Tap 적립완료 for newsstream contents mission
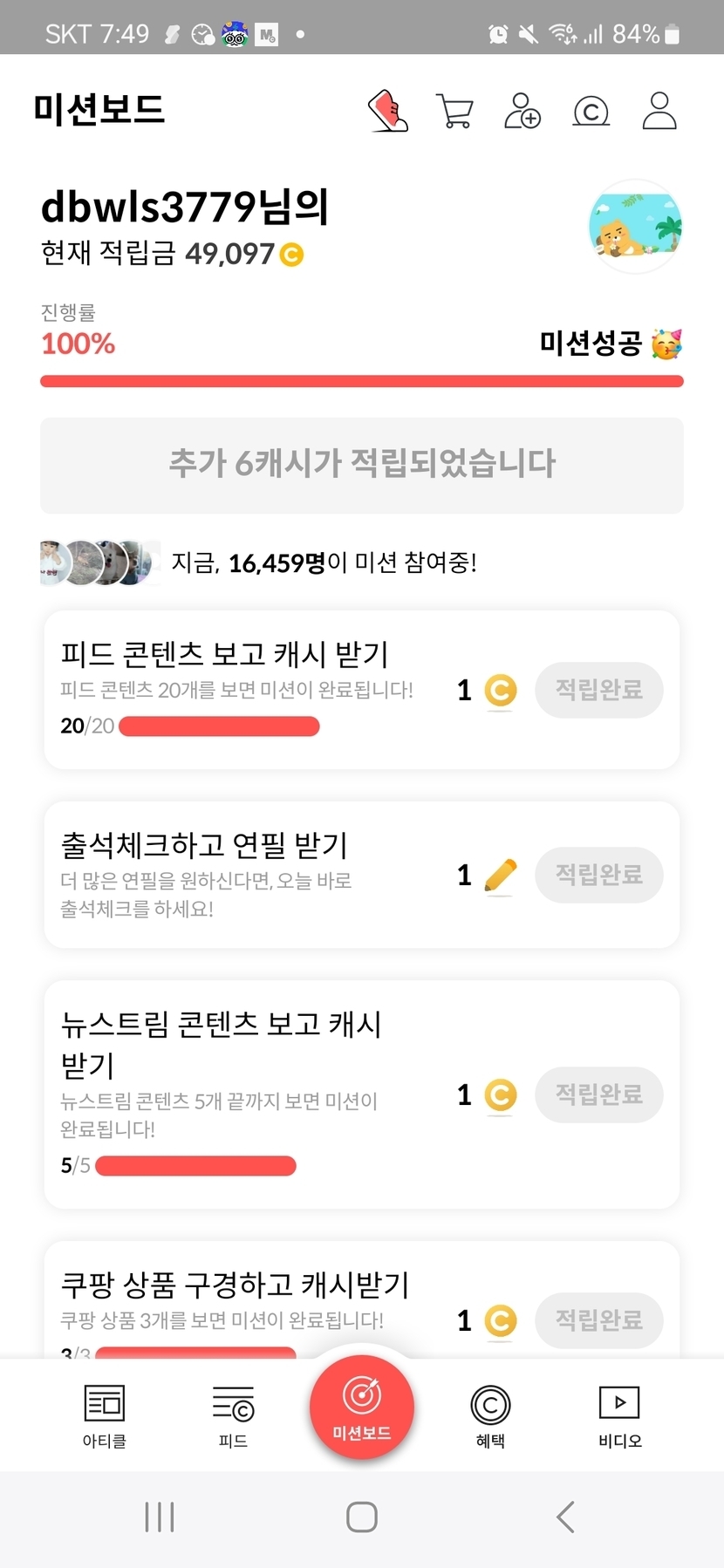The image size is (724, 1568). click(599, 1094)
